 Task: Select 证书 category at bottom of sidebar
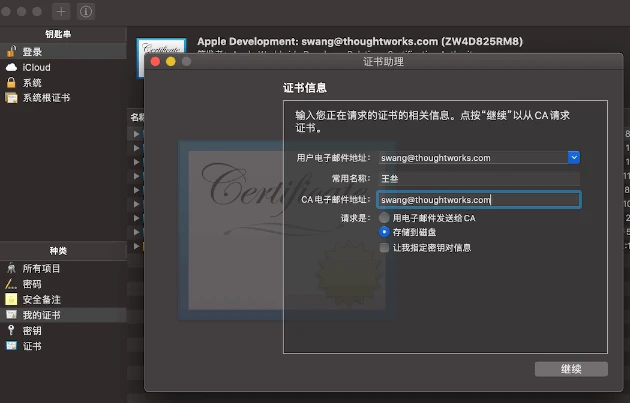[32, 345]
